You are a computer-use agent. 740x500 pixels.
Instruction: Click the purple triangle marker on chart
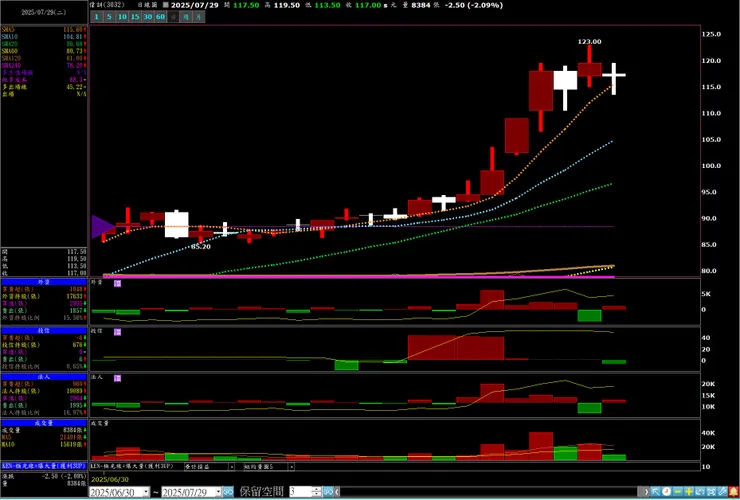pos(103,227)
